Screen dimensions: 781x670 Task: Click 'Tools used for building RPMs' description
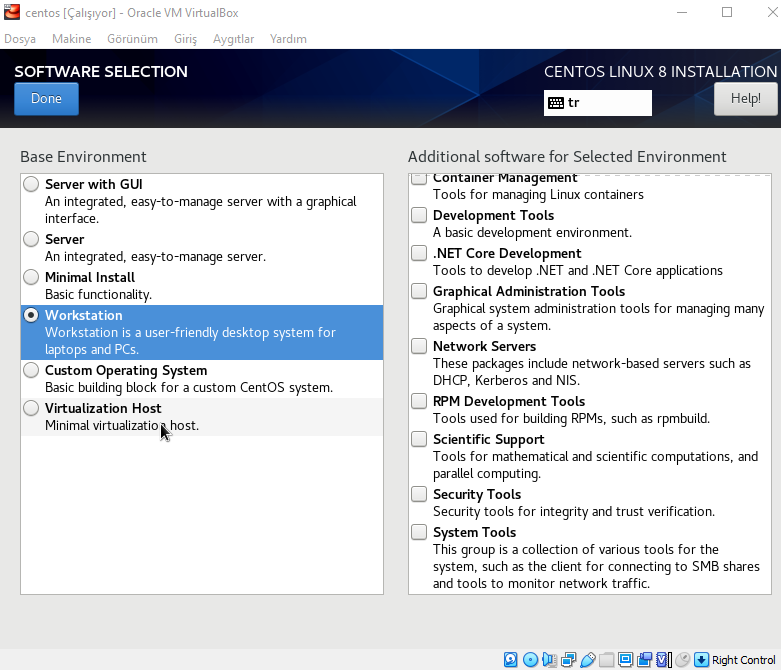click(x=571, y=418)
